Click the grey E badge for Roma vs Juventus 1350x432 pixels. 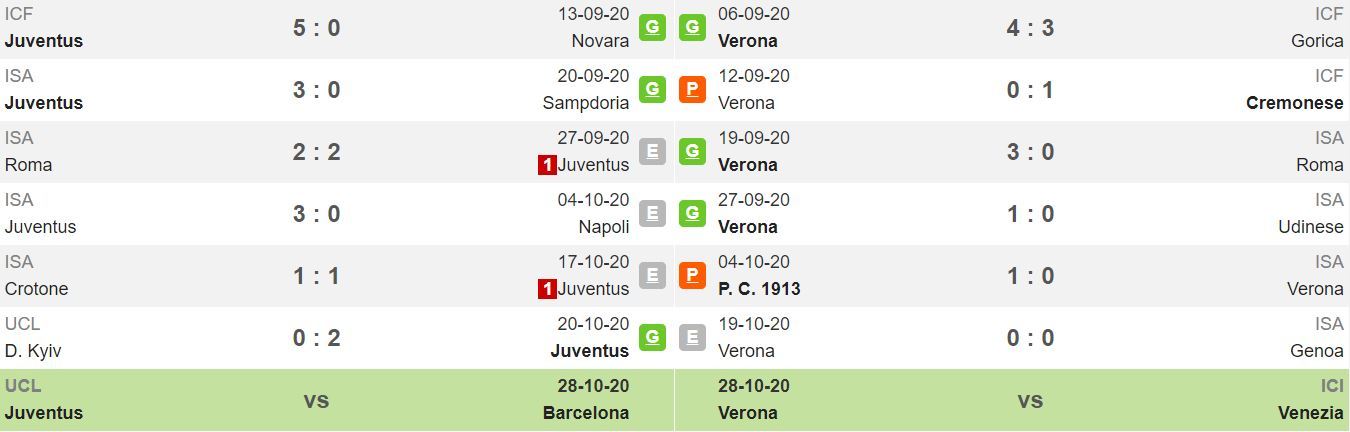(x=652, y=151)
